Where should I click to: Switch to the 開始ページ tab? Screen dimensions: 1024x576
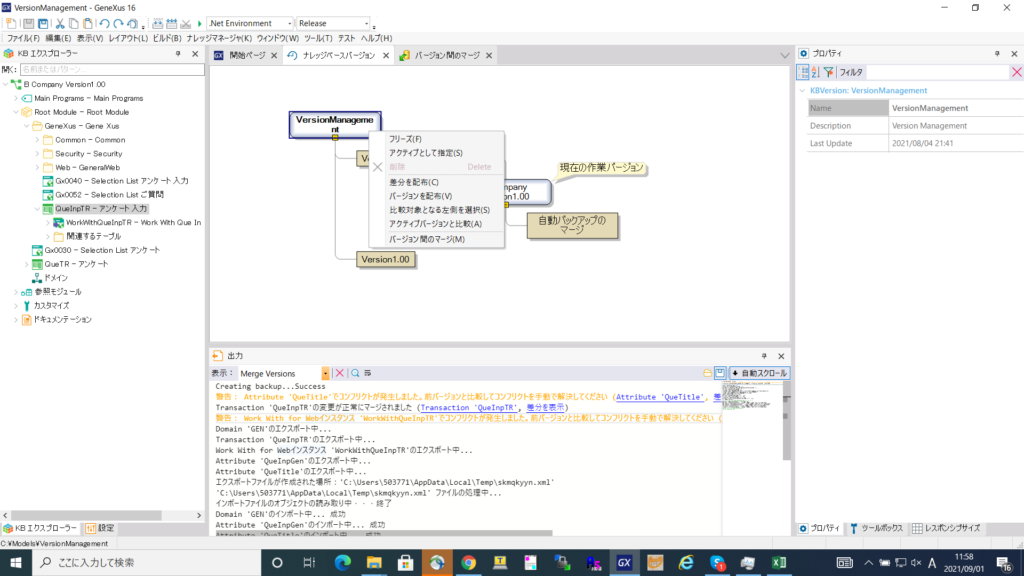(247, 56)
